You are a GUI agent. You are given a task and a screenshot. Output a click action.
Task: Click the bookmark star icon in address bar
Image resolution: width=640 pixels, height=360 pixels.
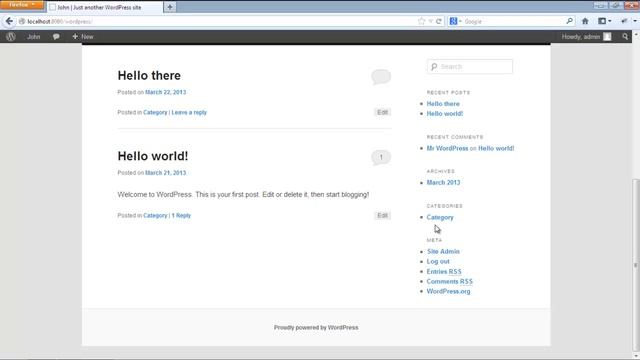tap(421, 21)
